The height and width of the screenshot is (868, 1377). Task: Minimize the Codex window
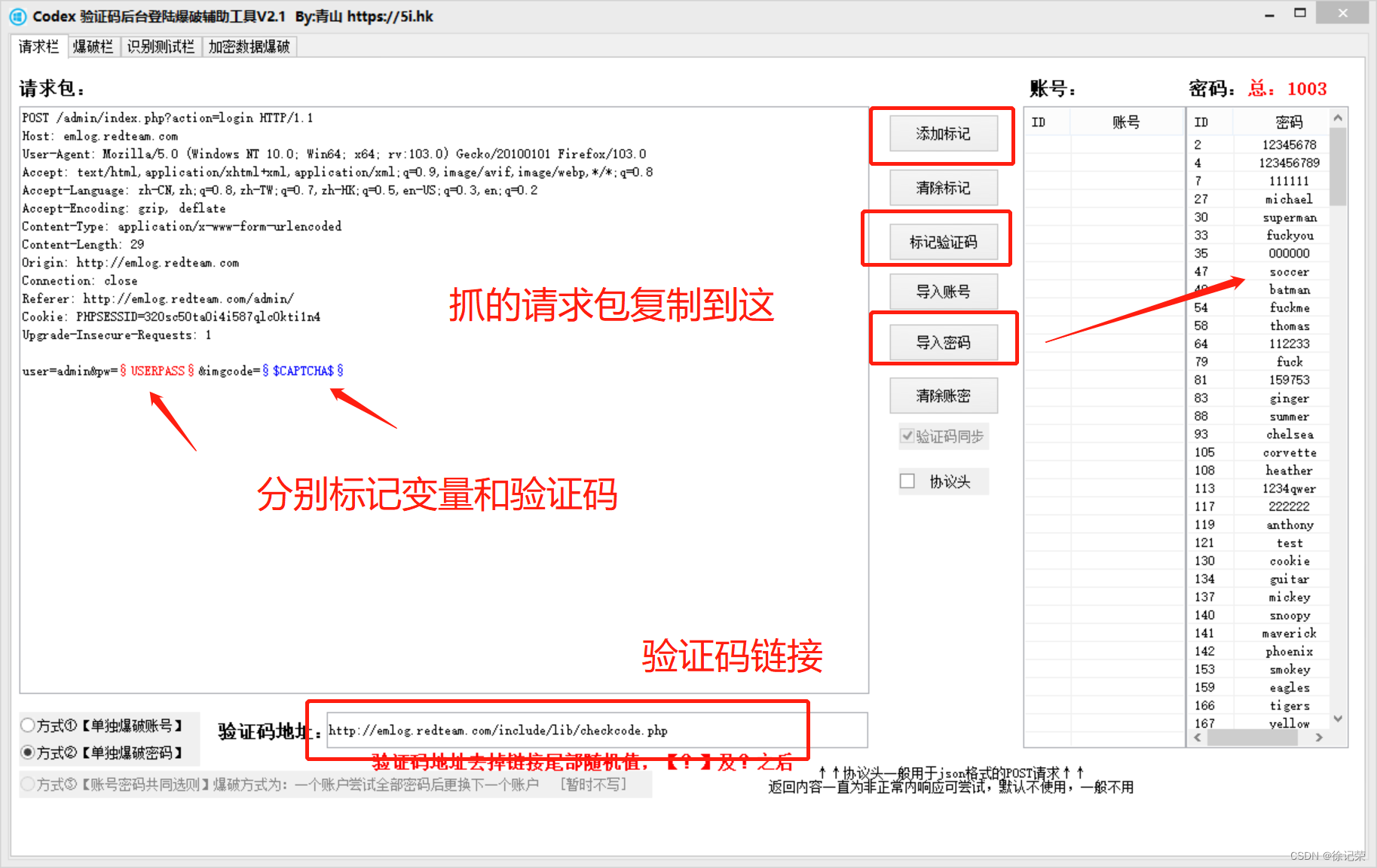(1269, 14)
